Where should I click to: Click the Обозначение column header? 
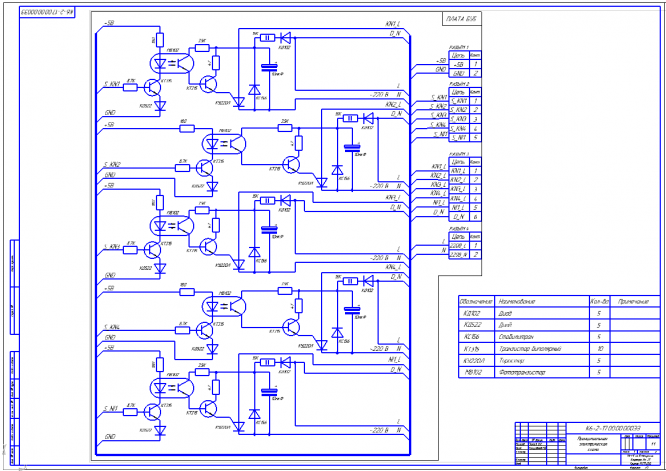coord(476,302)
